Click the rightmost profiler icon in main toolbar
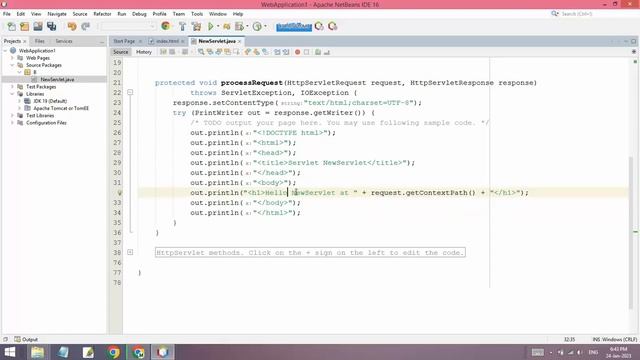 [333, 27]
